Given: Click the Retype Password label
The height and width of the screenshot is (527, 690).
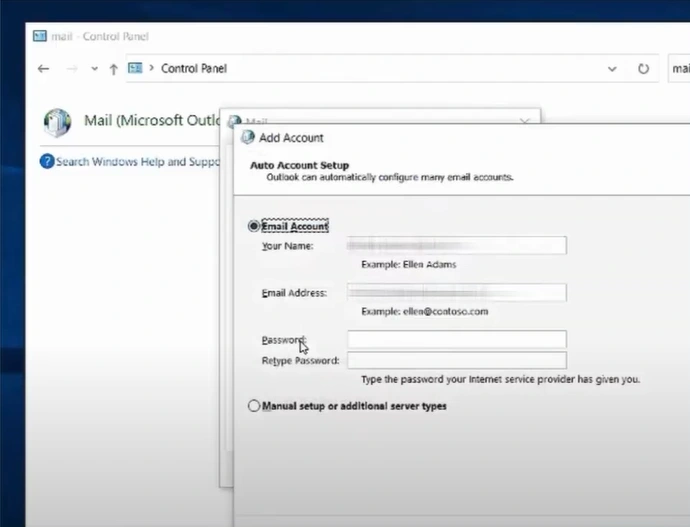Looking at the screenshot, I should pos(301,361).
